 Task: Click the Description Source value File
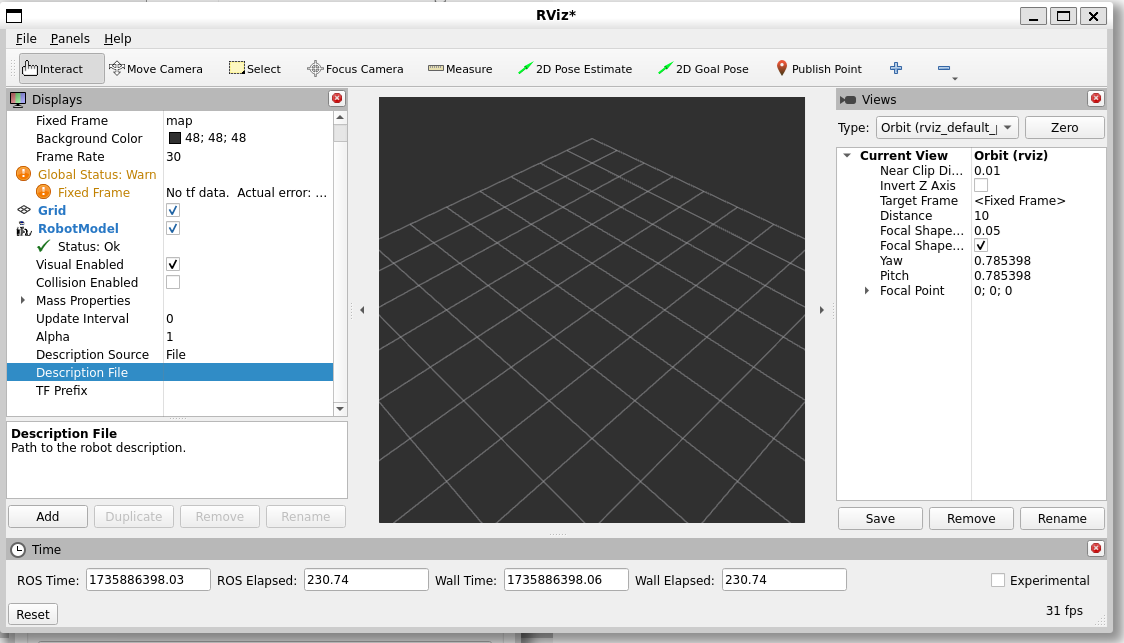(176, 354)
